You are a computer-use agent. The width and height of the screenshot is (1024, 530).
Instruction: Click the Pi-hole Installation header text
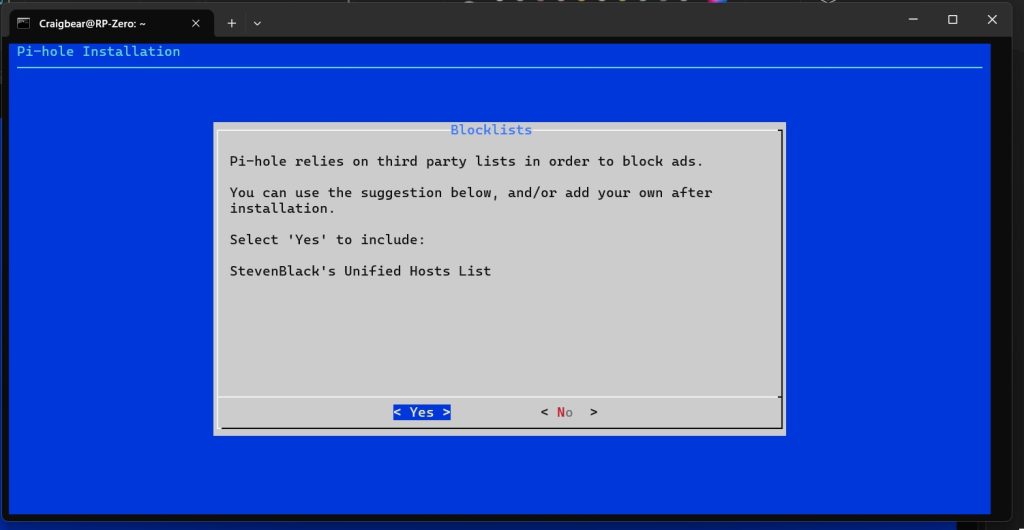coord(98,51)
